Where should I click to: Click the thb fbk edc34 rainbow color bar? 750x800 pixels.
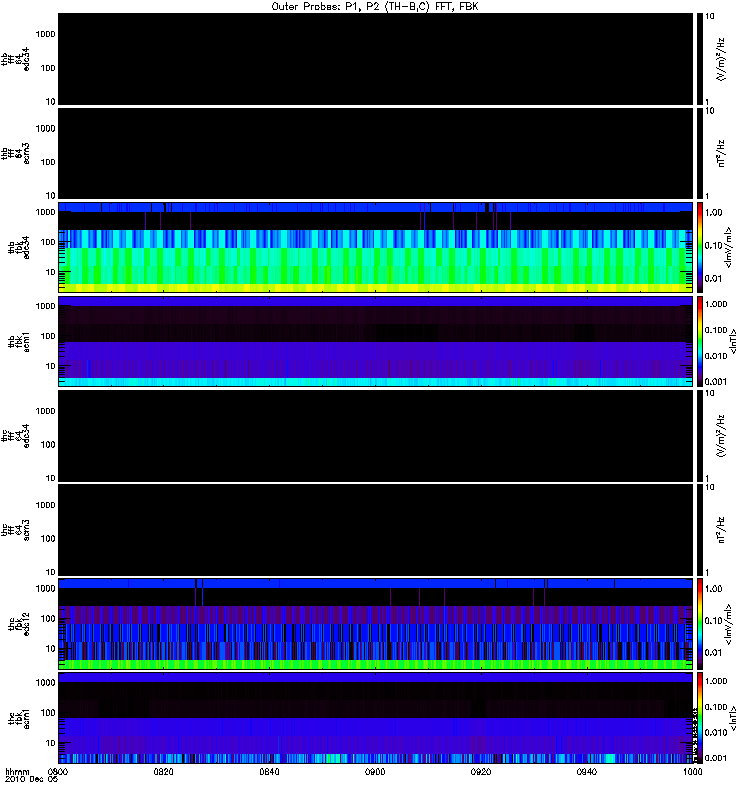pyautogui.click(x=700, y=247)
